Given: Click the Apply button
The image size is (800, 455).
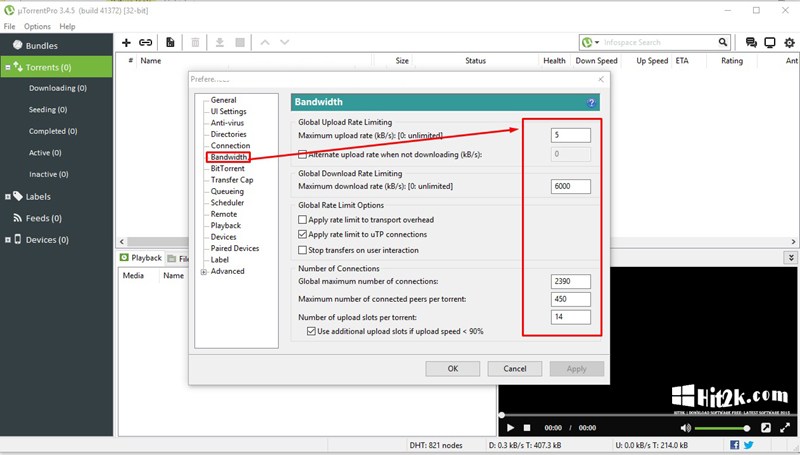Looking at the screenshot, I should point(577,369).
